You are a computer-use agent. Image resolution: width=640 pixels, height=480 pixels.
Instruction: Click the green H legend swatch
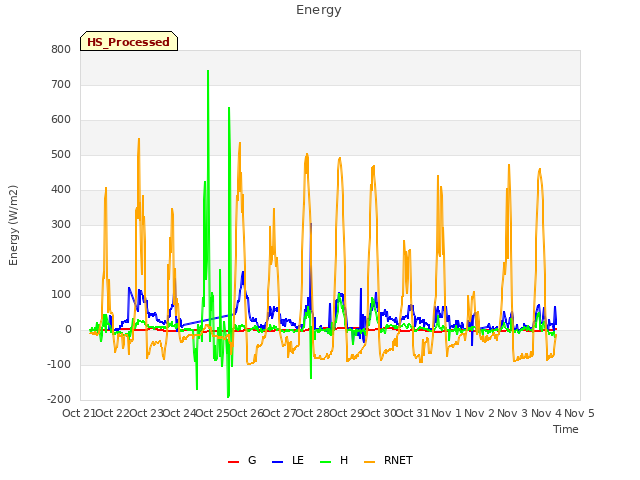325,462
